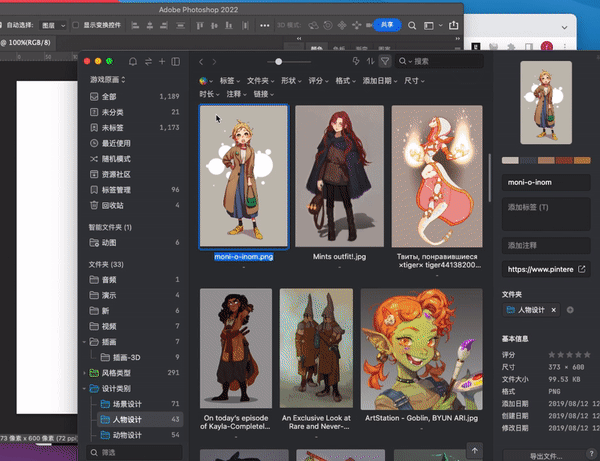Viewport: 600px width, 461px height.
Task: Open 标签管理 in the sidebar
Action: pos(134,190)
